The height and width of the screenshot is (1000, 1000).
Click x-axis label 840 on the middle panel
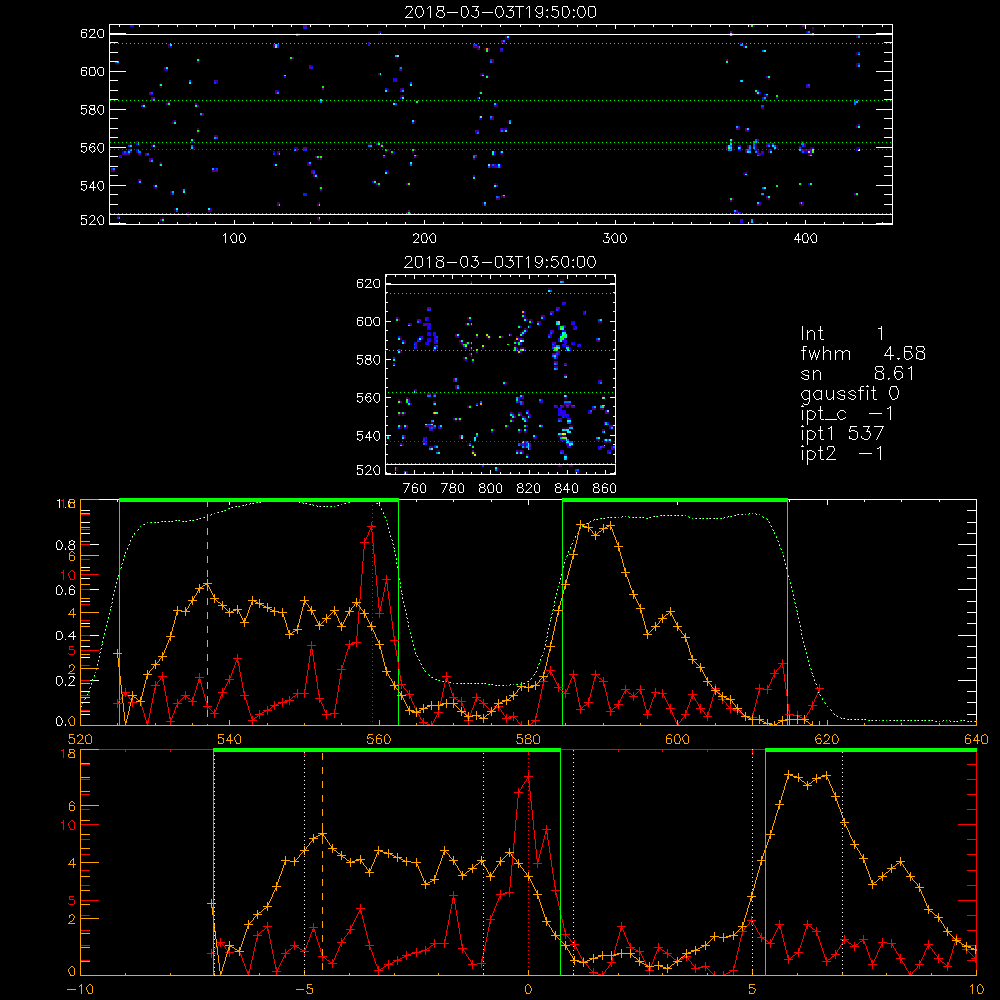(566, 489)
